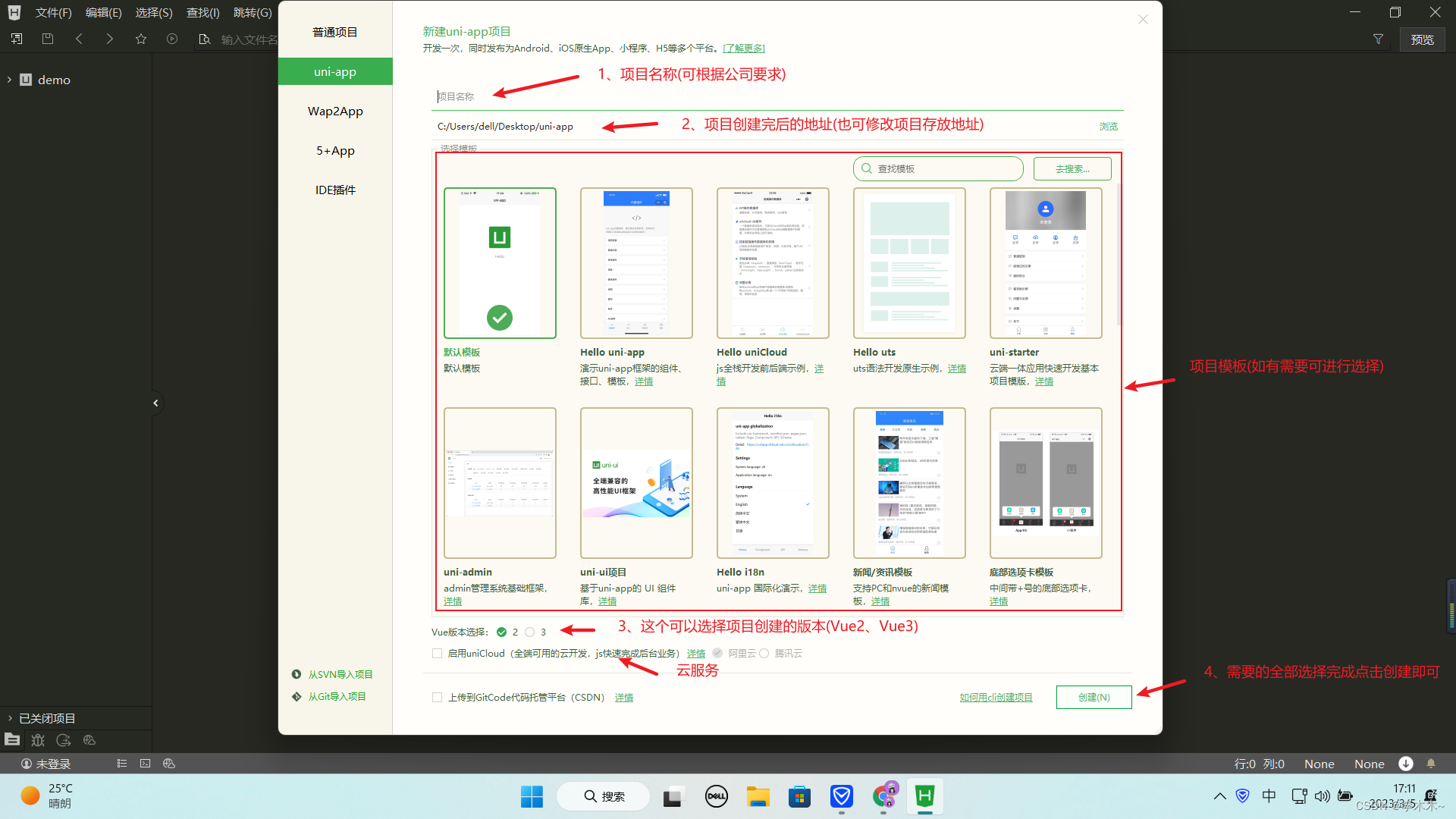Click 从Git导入项目 link
This screenshot has width=1456, height=819.
click(337, 696)
